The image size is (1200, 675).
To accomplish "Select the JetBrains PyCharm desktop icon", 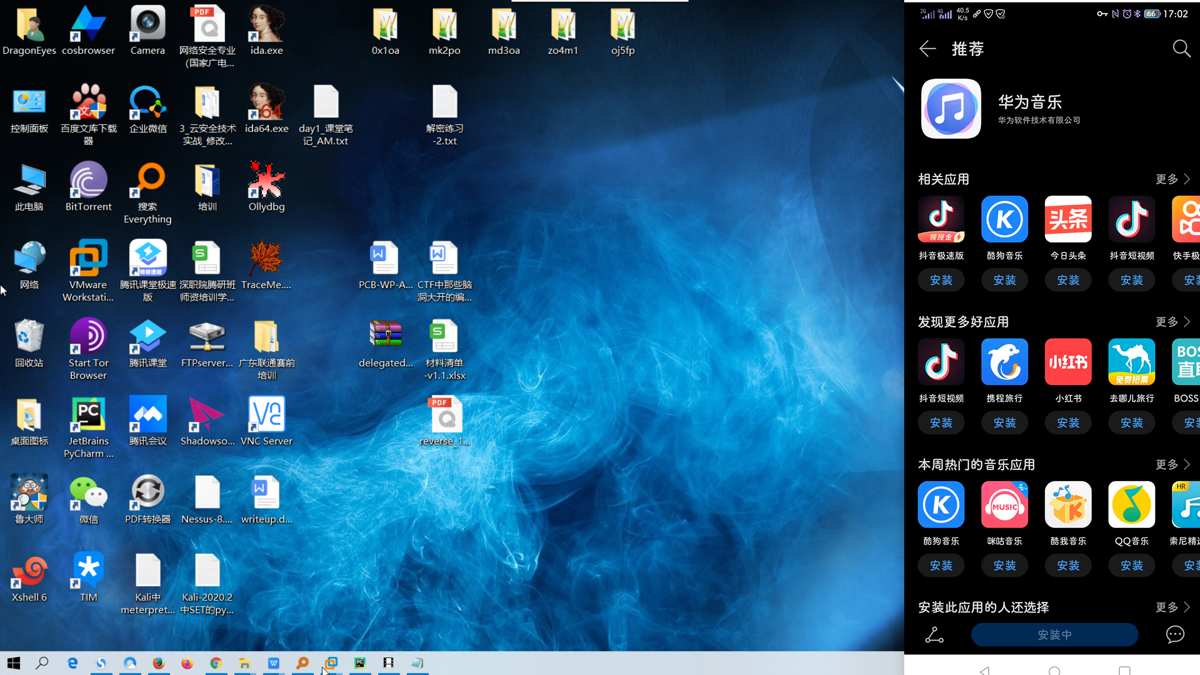I will [x=88, y=427].
